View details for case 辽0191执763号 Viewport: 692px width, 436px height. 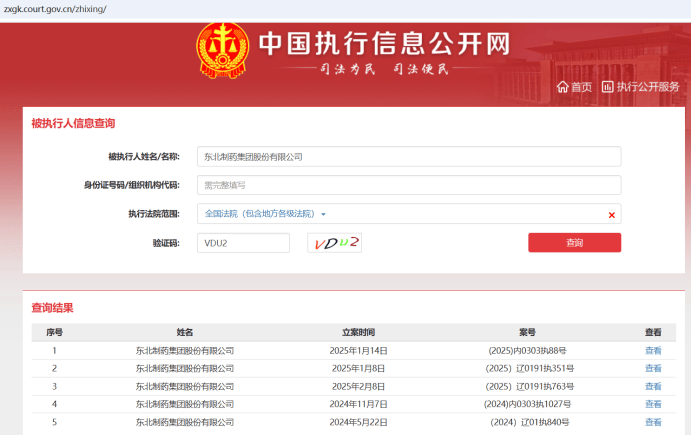pyautogui.click(x=653, y=386)
